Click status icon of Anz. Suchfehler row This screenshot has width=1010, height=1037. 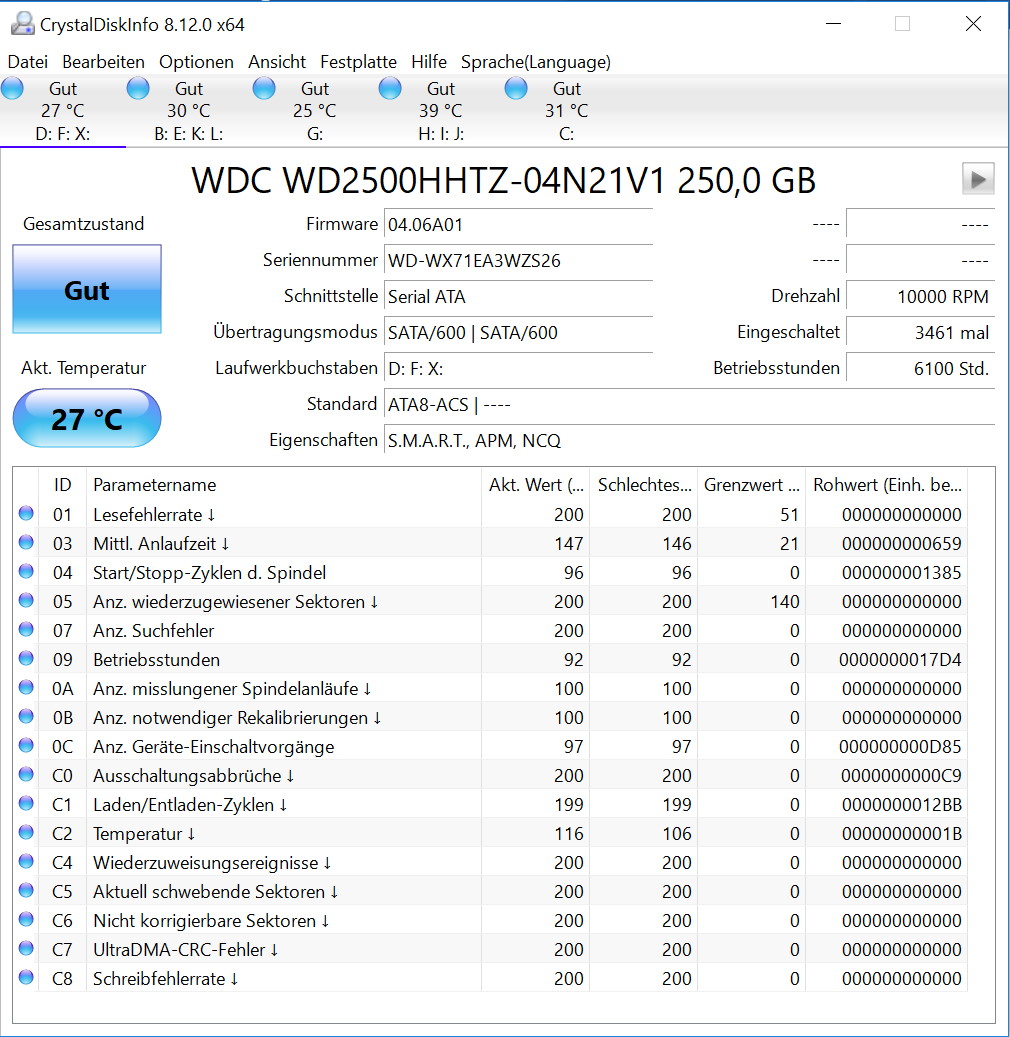tap(26, 630)
